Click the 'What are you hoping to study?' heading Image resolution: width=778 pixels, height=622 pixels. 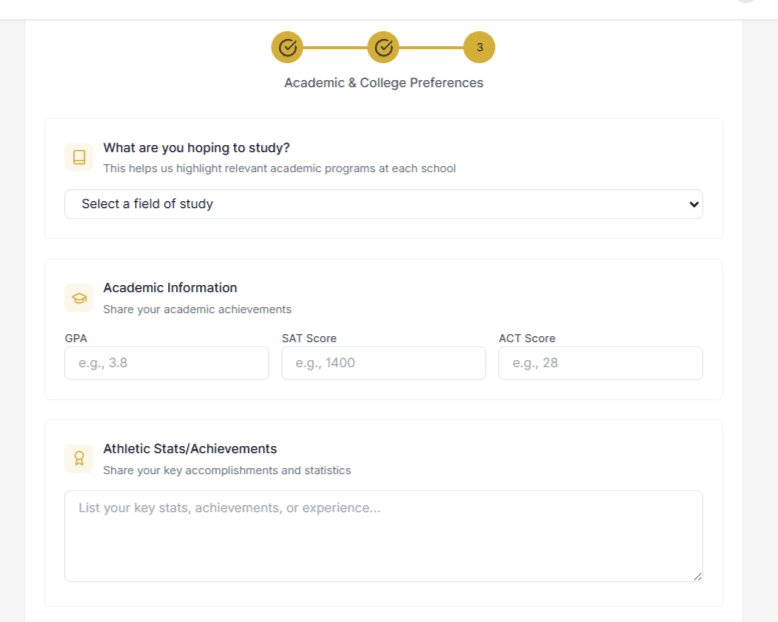click(x=196, y=148)
